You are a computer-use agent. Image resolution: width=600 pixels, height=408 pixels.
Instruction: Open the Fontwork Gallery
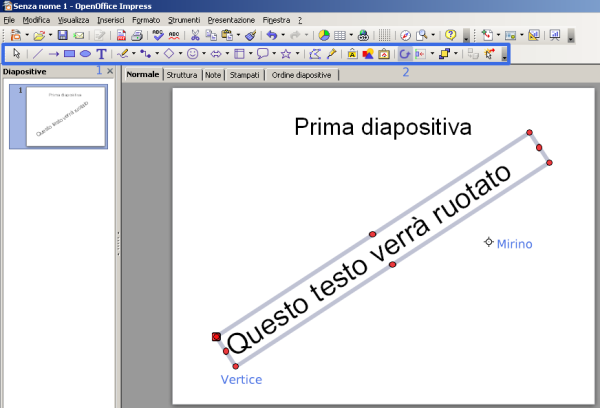354,54
